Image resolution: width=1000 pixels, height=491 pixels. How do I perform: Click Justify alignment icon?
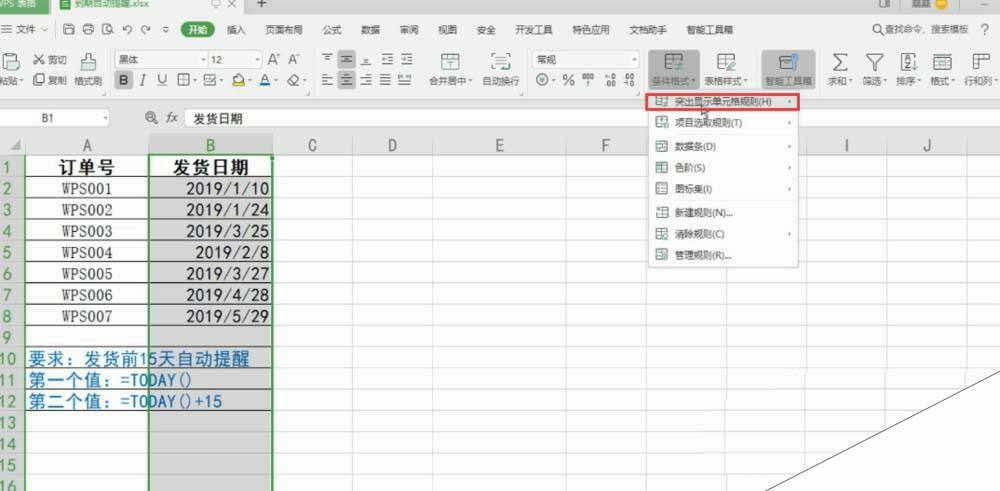click(385, 80)
